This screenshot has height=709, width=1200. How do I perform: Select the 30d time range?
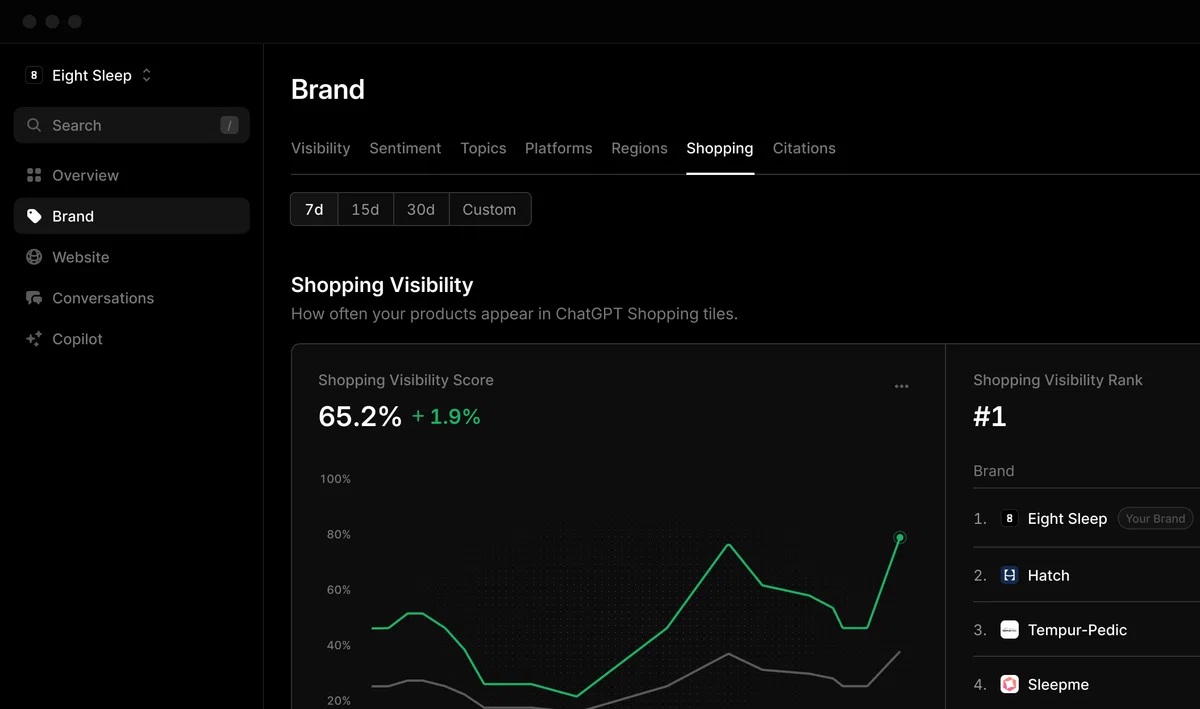pyautogui.click(x=421, y=209)
